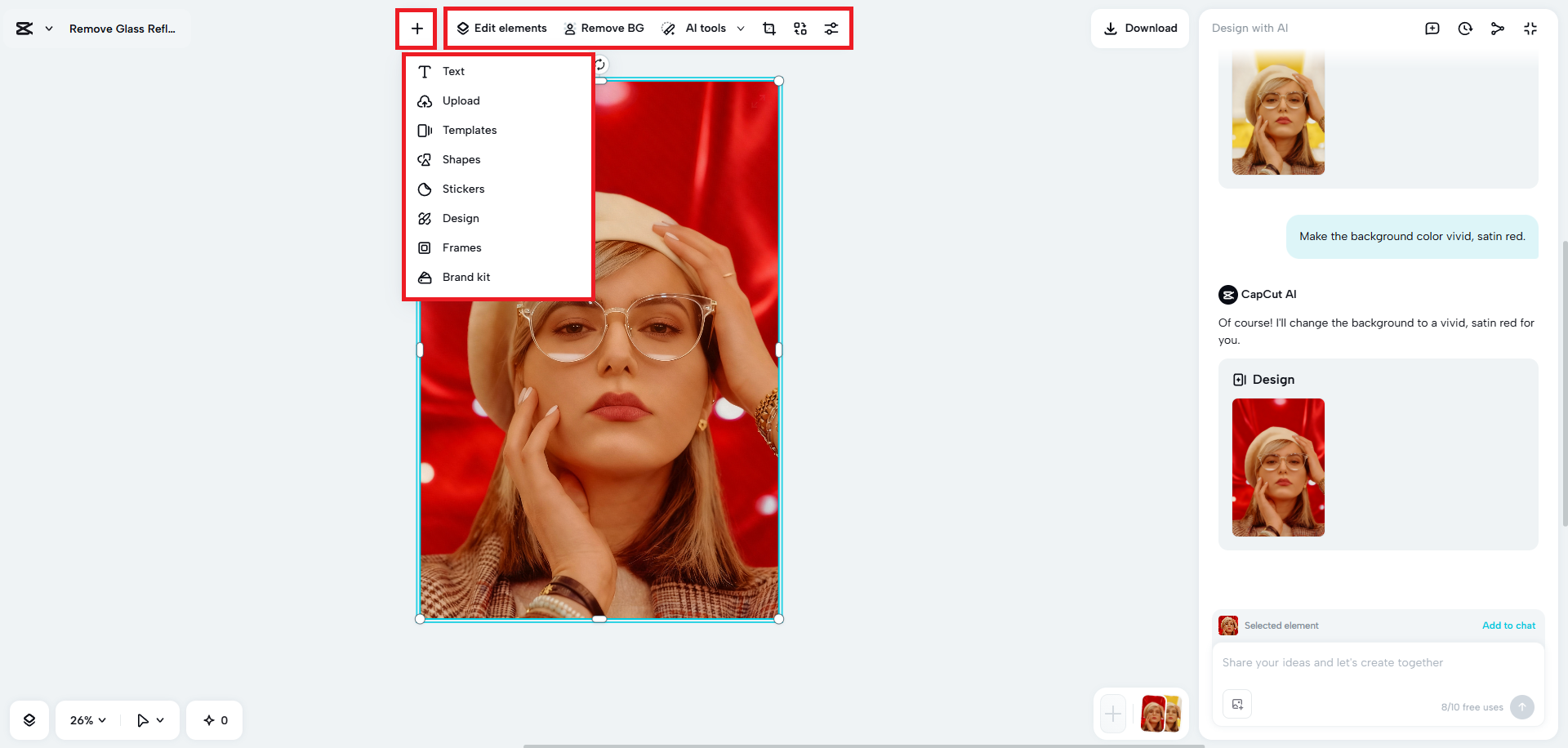The height and width of the screenshot is (748, 1568).
Task: Click Add to chat for selected element
Action: pos(1508,625)
